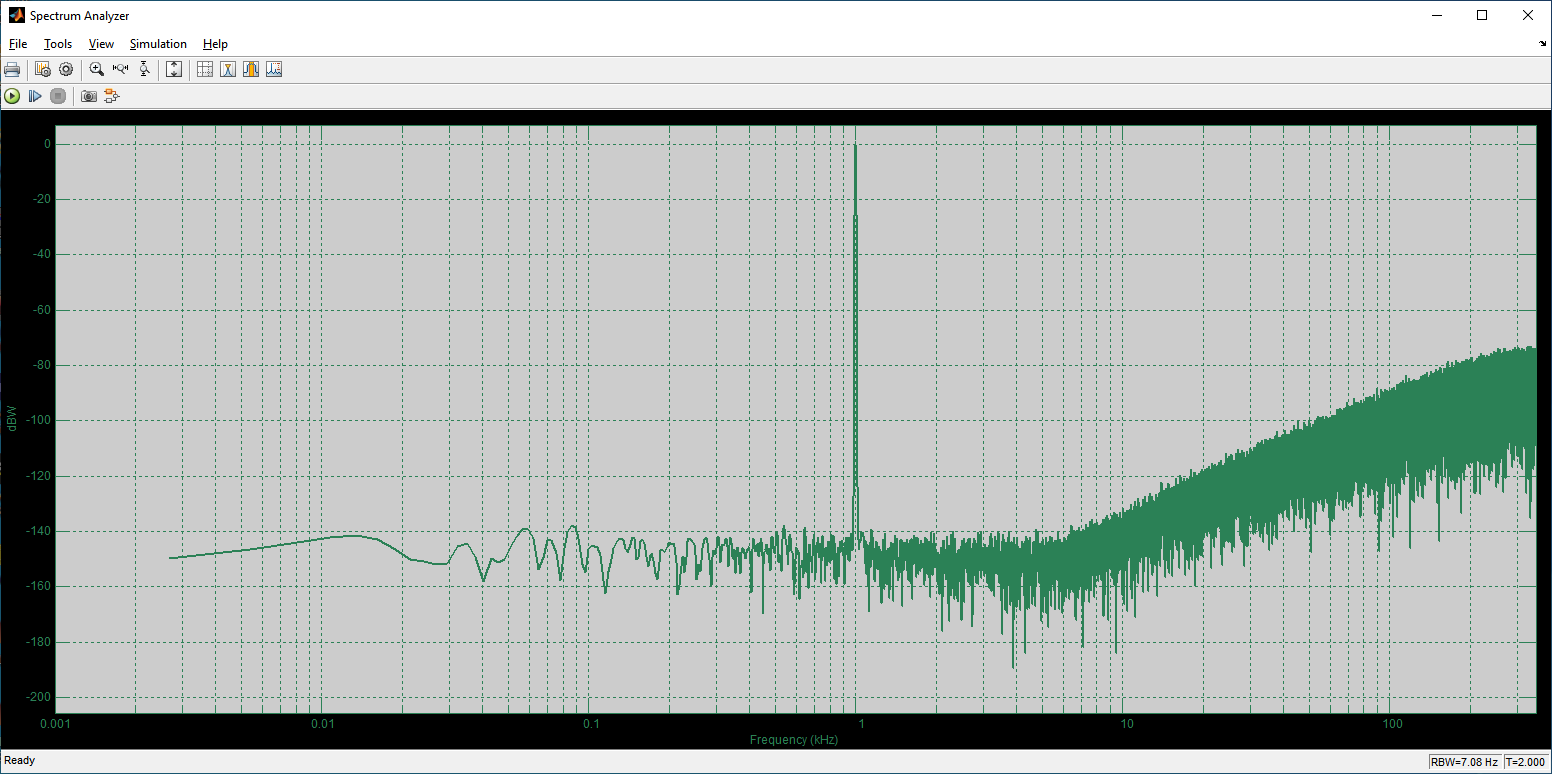Select the Zoom Y-axis tool
1552x774 pixels.
click(145, 69)
